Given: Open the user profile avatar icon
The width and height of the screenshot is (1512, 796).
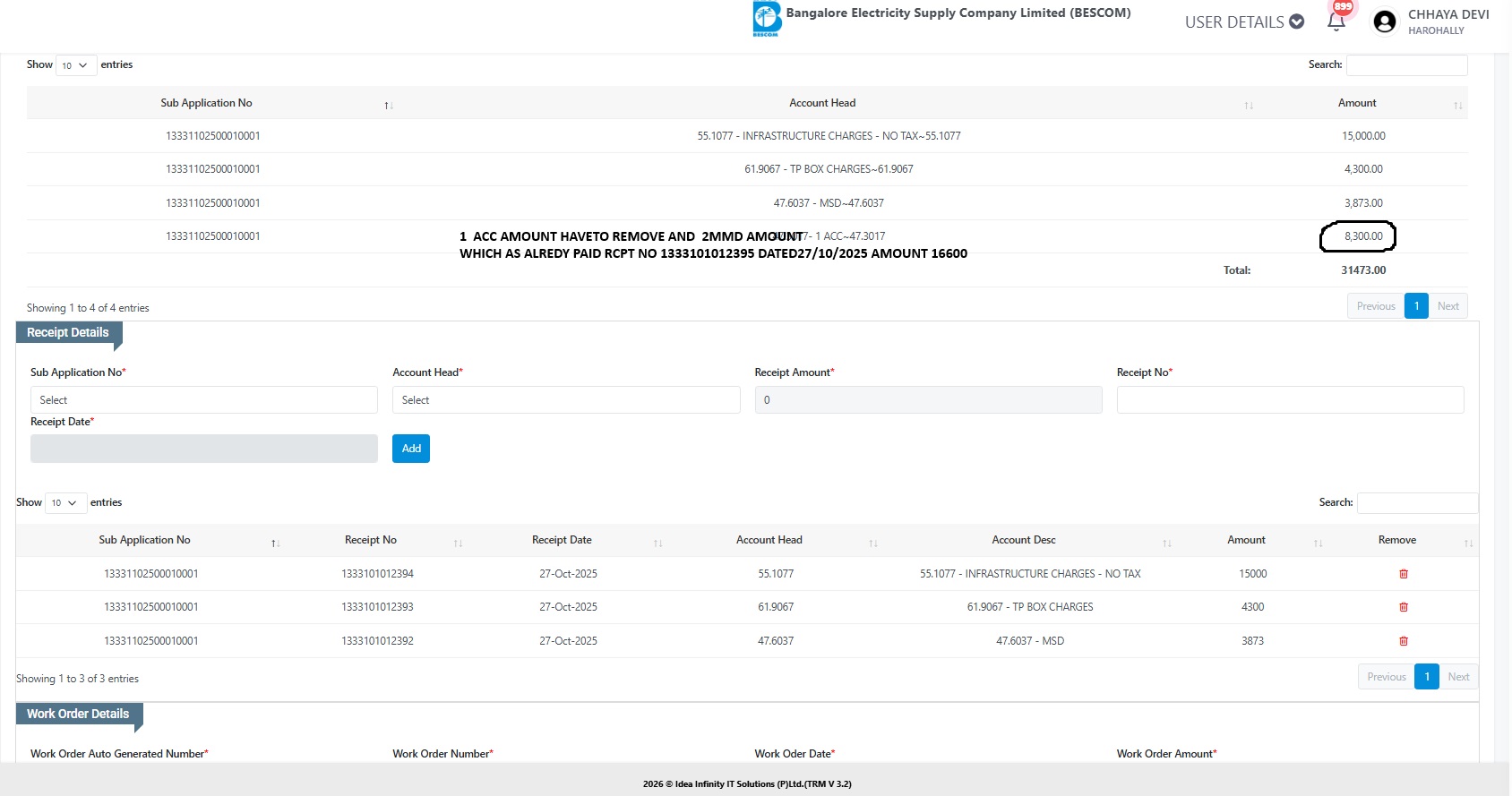Looking at the screenshot, I should [1384, 21].
